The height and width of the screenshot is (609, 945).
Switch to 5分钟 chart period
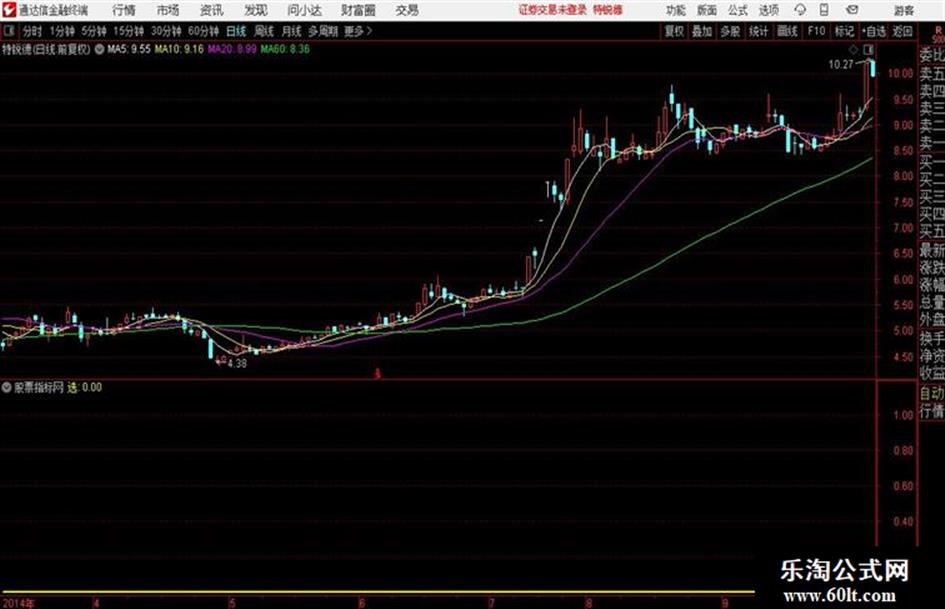[x=94, y=31]
